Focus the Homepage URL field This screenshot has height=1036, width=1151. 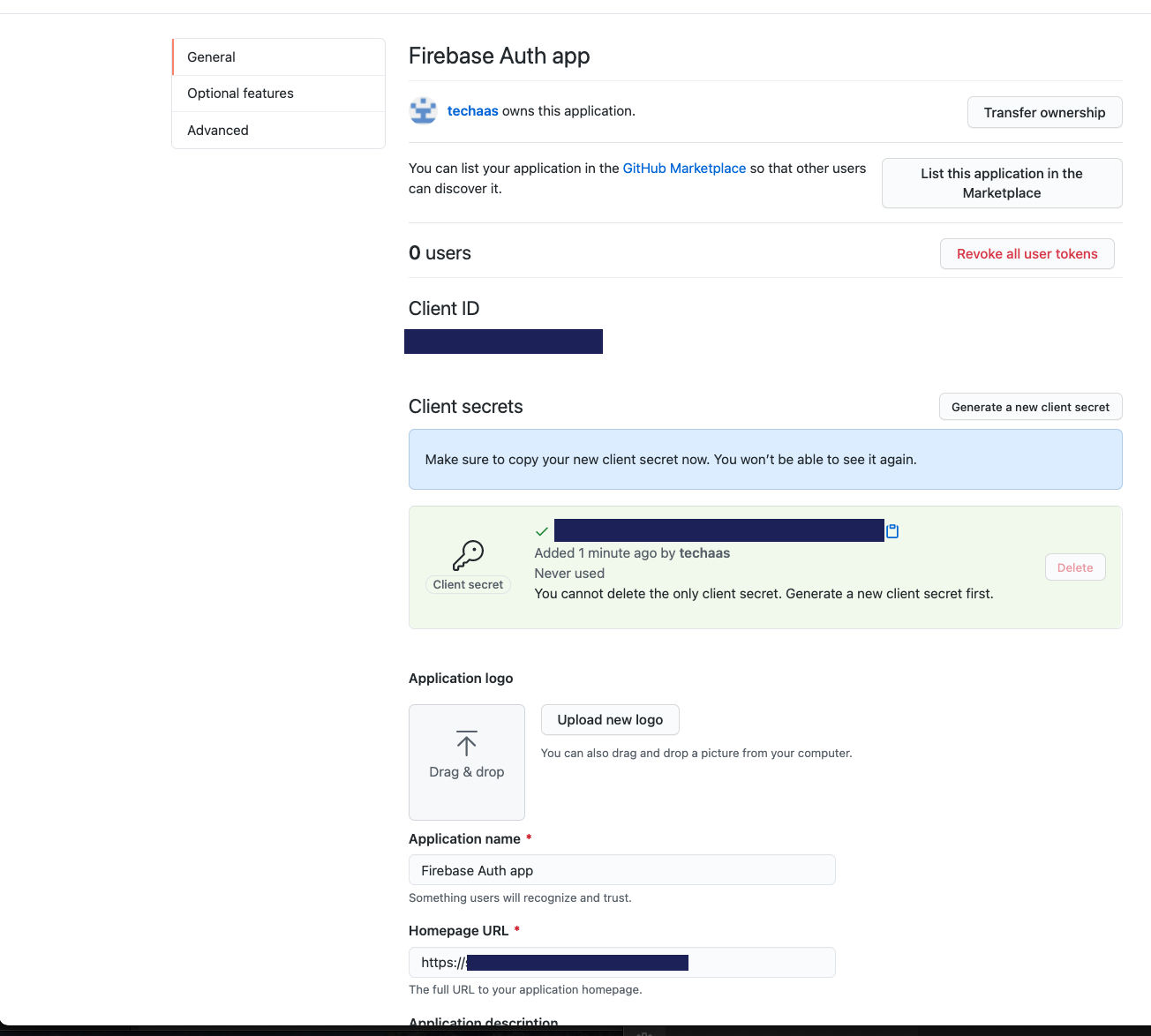[x=622, y=962]
